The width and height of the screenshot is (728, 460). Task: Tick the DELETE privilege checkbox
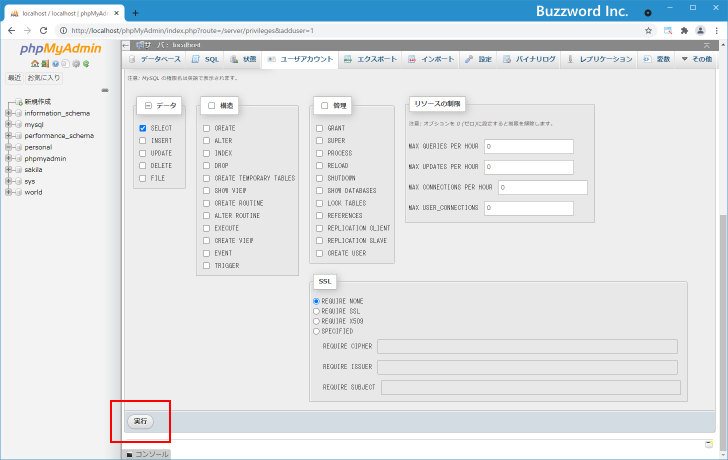(143, 166)
